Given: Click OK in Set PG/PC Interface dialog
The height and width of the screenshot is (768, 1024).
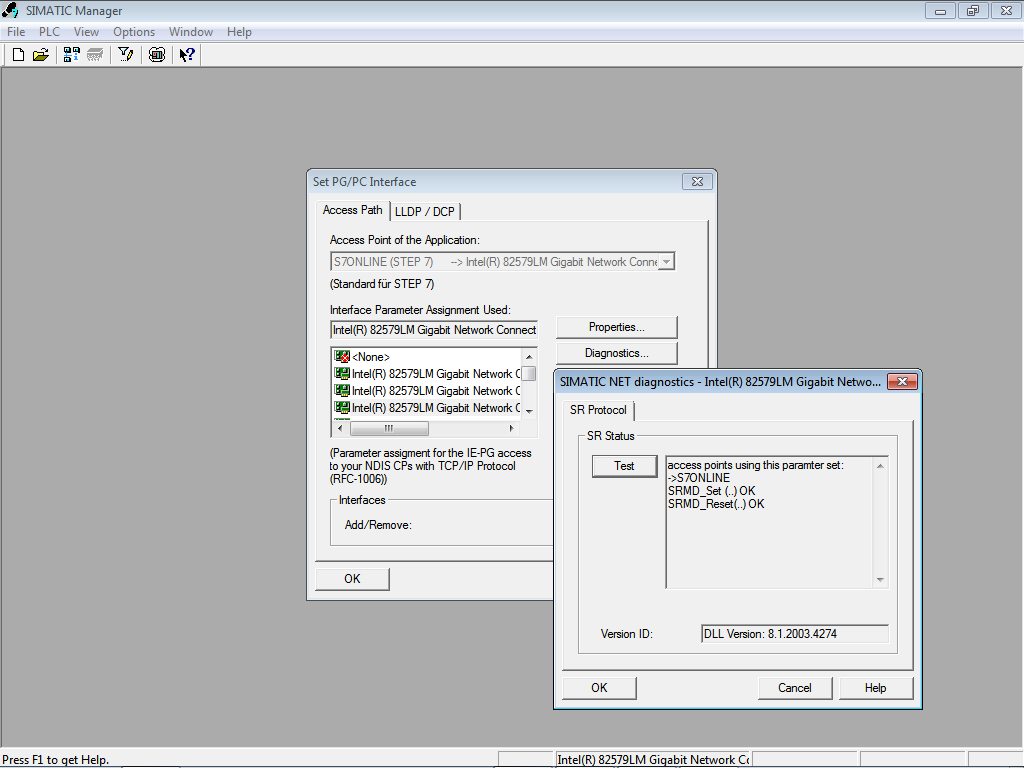Looking at the screenshot, I should point(353,579).
